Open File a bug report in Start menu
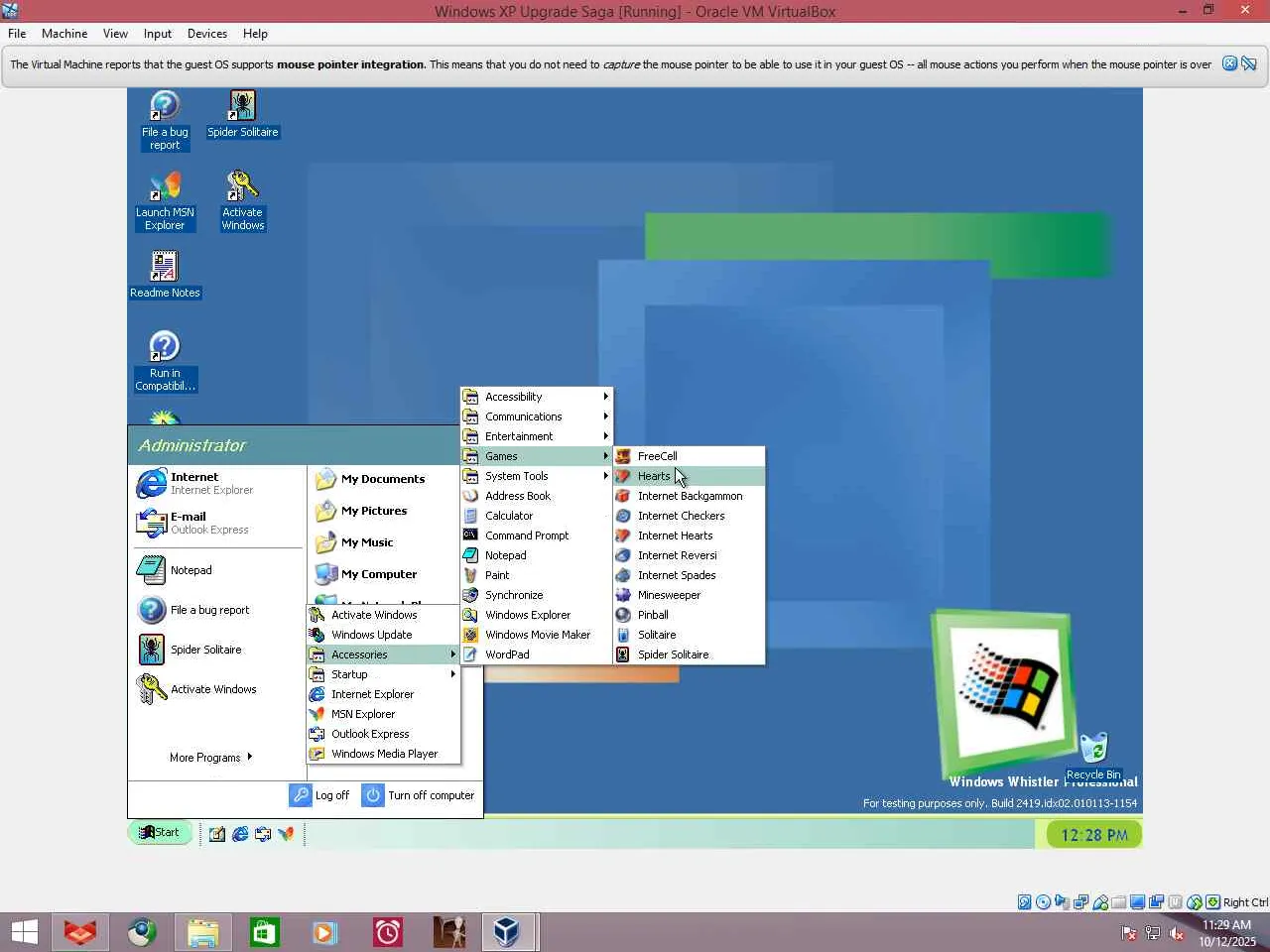The width and height of the screenshot is (1270, 952). click(217, 610)
